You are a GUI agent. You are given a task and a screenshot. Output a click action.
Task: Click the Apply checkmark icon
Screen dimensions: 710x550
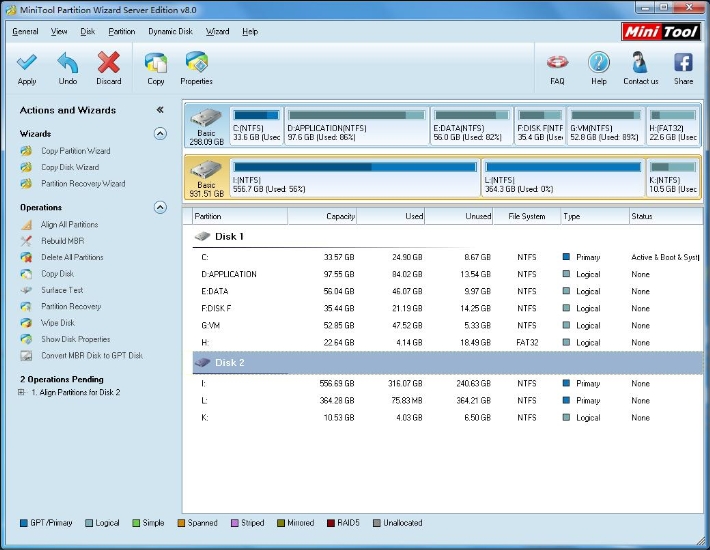[27, 64]
